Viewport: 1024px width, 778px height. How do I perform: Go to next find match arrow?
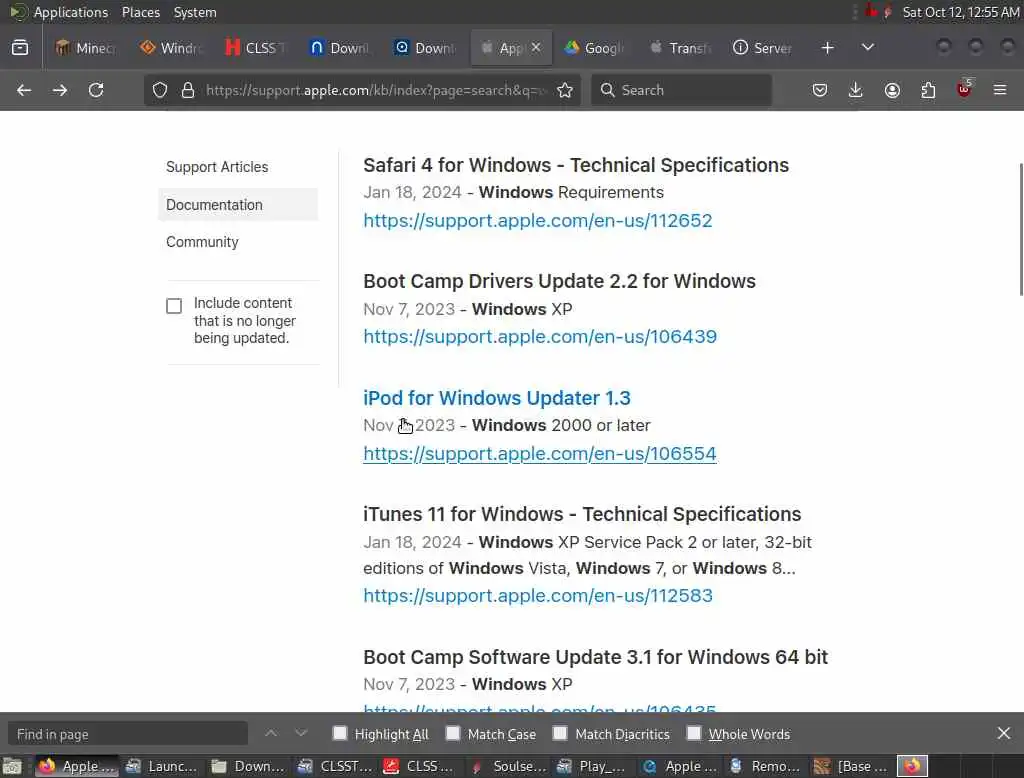click(x=301, y=734)
